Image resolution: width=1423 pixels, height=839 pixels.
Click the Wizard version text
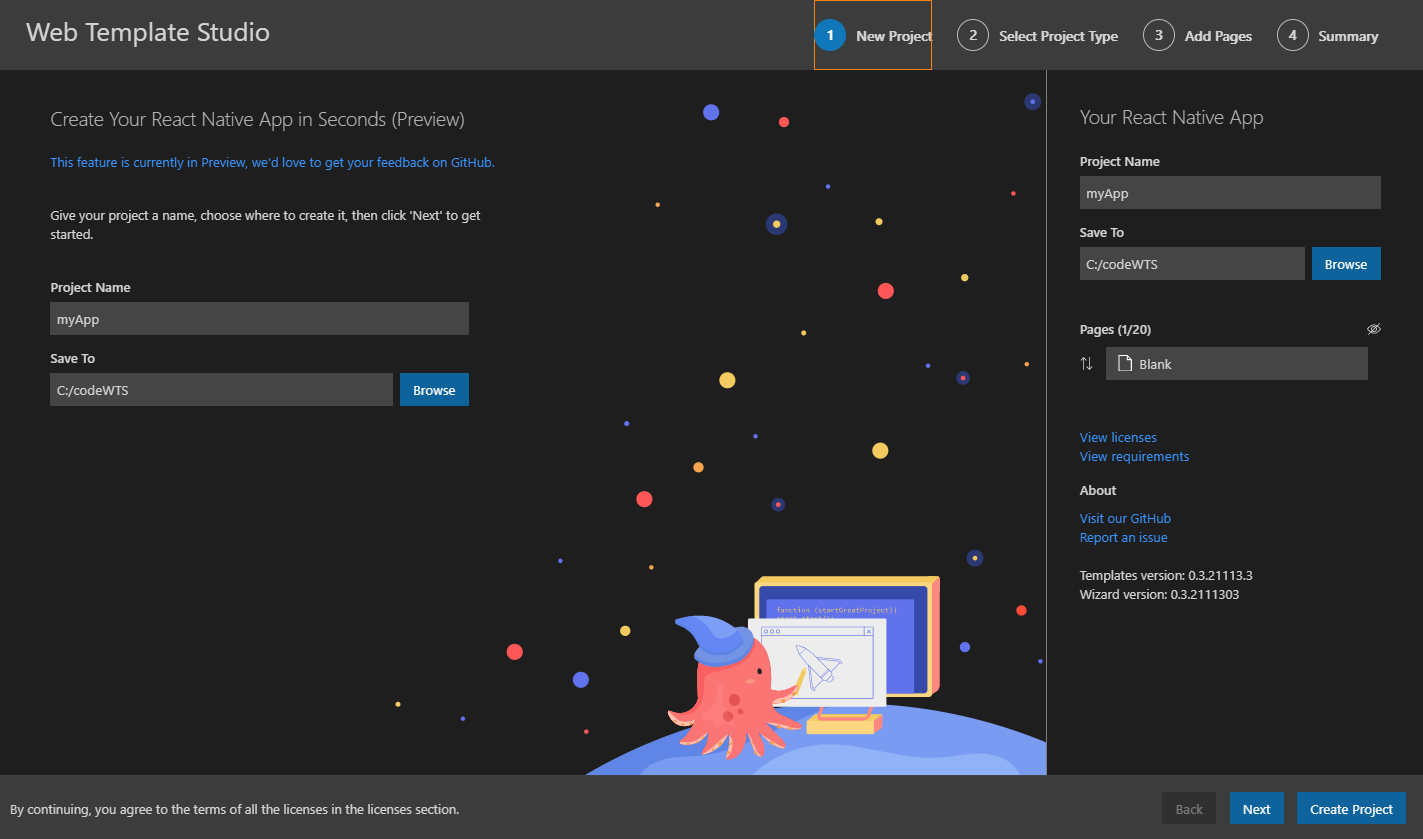point(1160,594)
